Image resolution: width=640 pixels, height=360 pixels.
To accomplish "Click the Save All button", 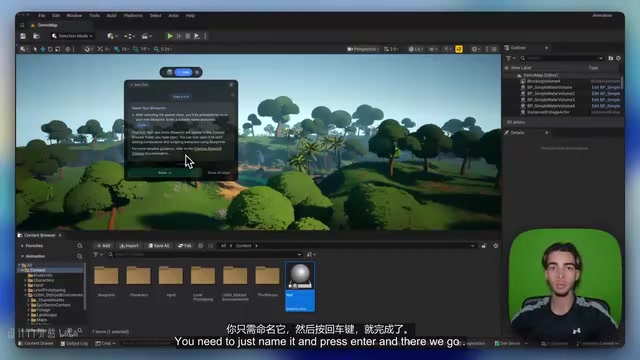I will click(159, 246).
